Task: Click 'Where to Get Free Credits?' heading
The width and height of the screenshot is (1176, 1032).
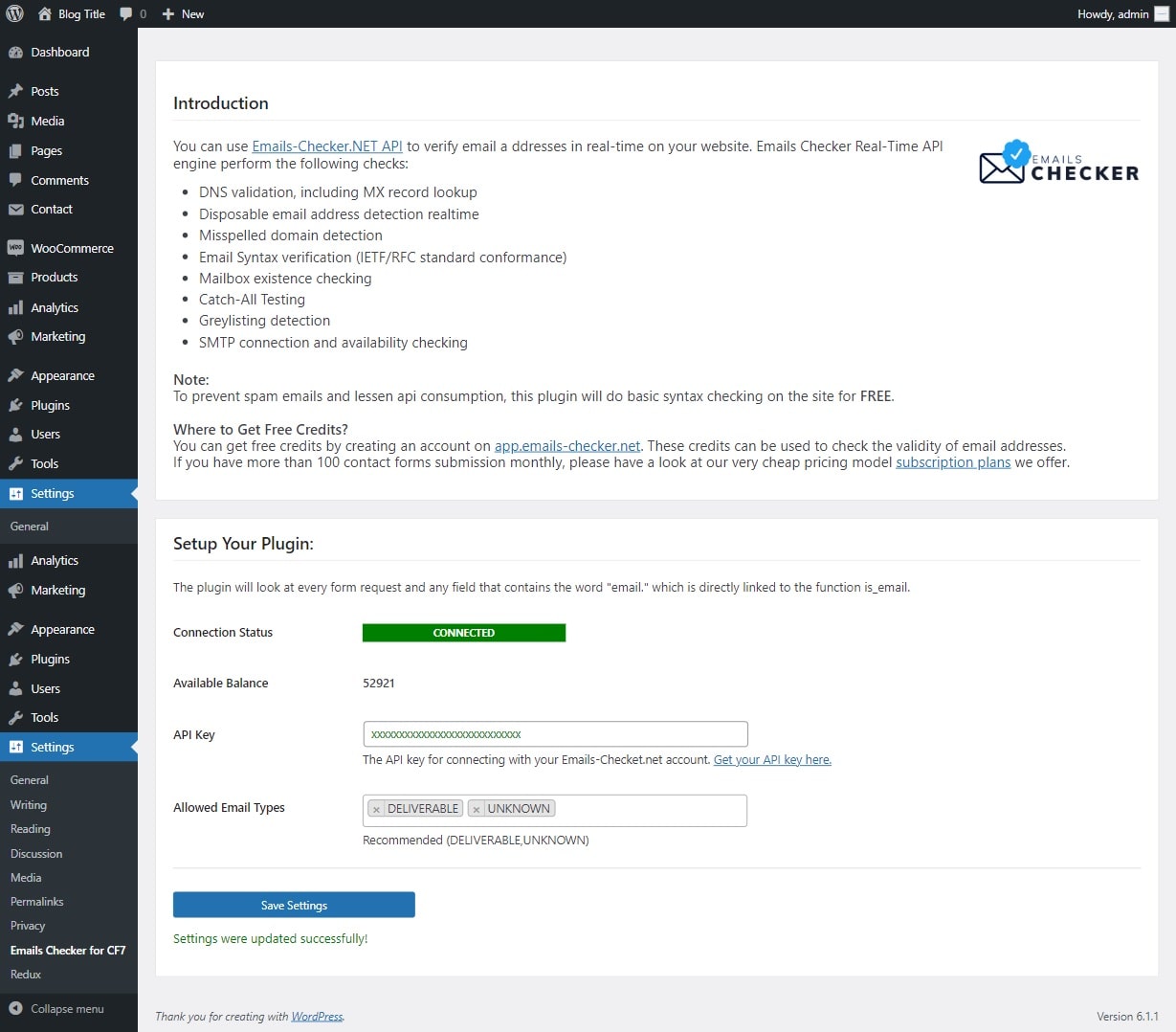Action: pos(260,430)
